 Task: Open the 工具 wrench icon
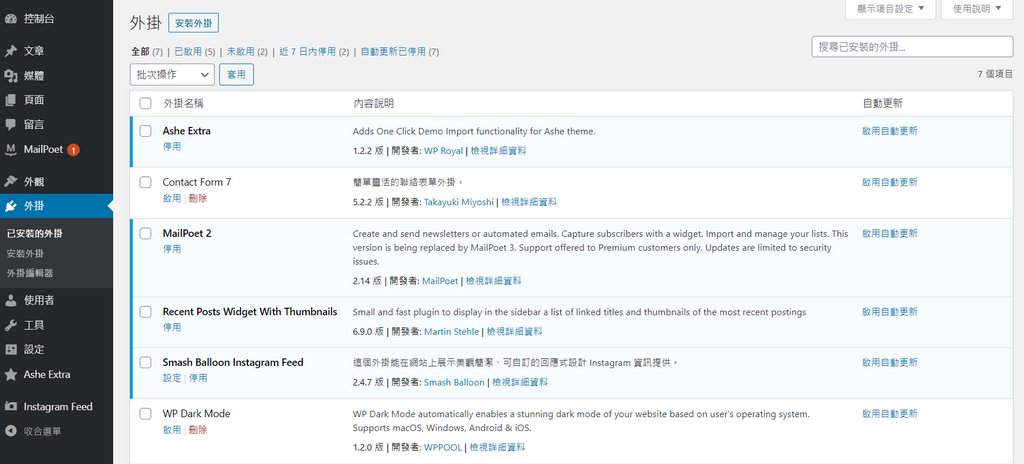11,325
